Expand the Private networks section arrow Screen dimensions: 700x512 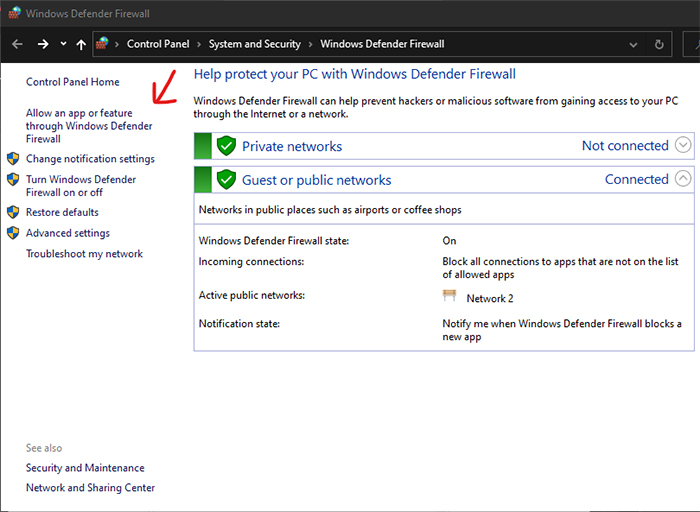(x=683, y=145)
